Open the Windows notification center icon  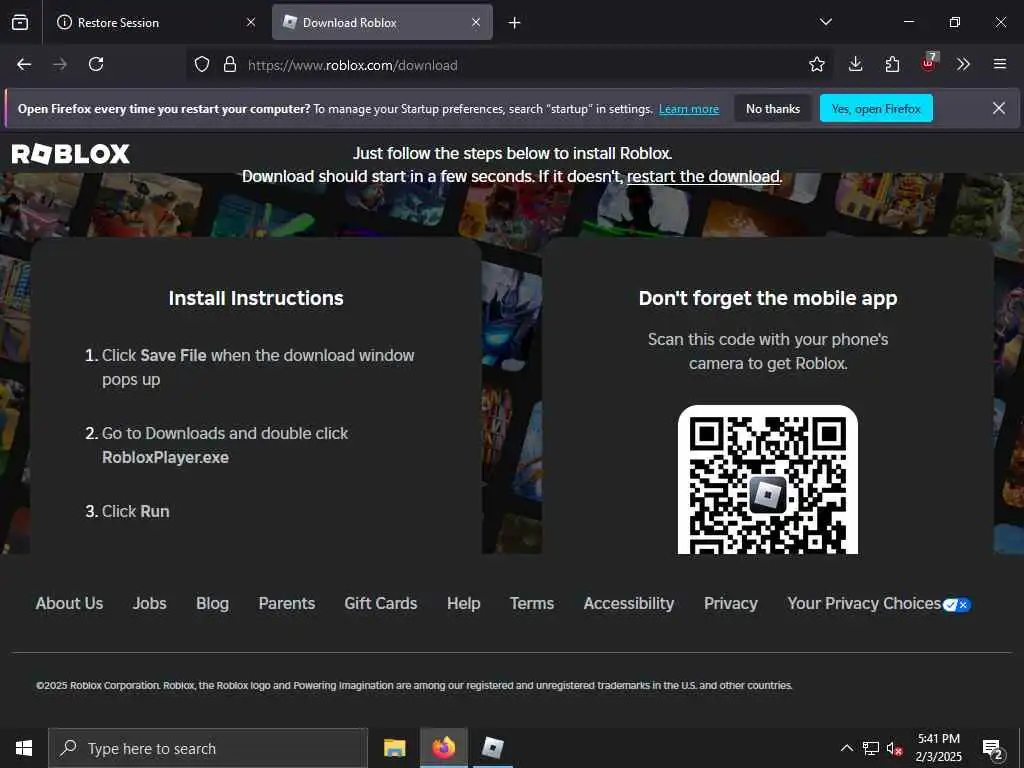(993, 749)
